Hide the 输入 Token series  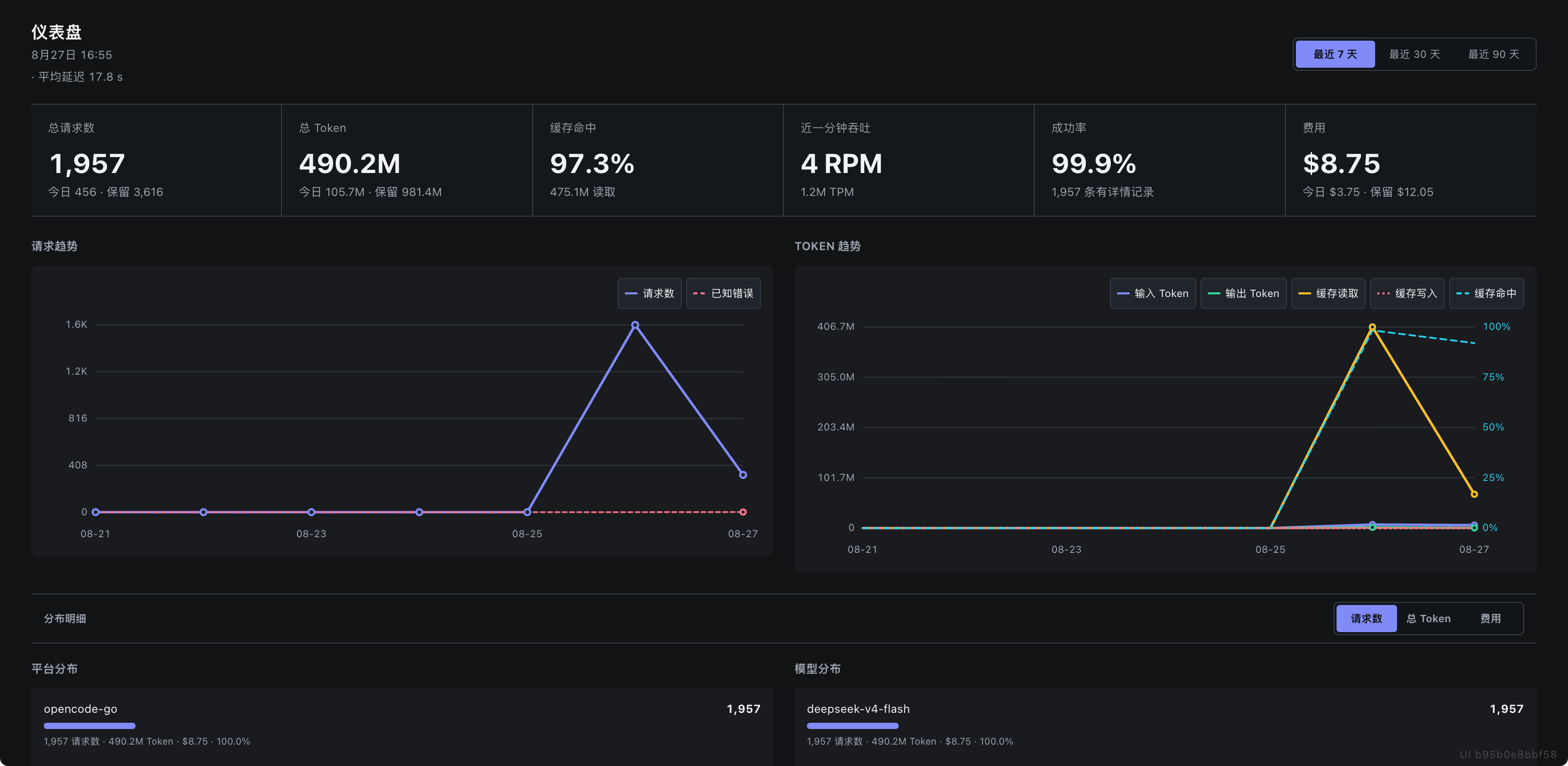click(1152, 293)
